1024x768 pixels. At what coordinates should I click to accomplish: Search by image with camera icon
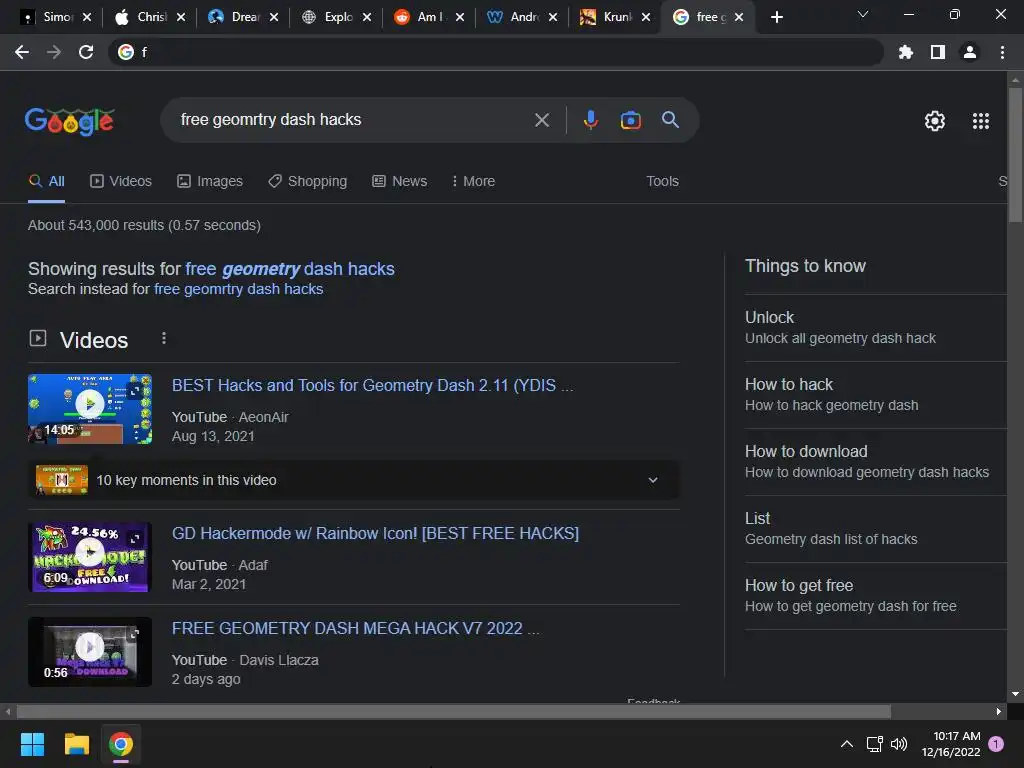pos(630,120)
